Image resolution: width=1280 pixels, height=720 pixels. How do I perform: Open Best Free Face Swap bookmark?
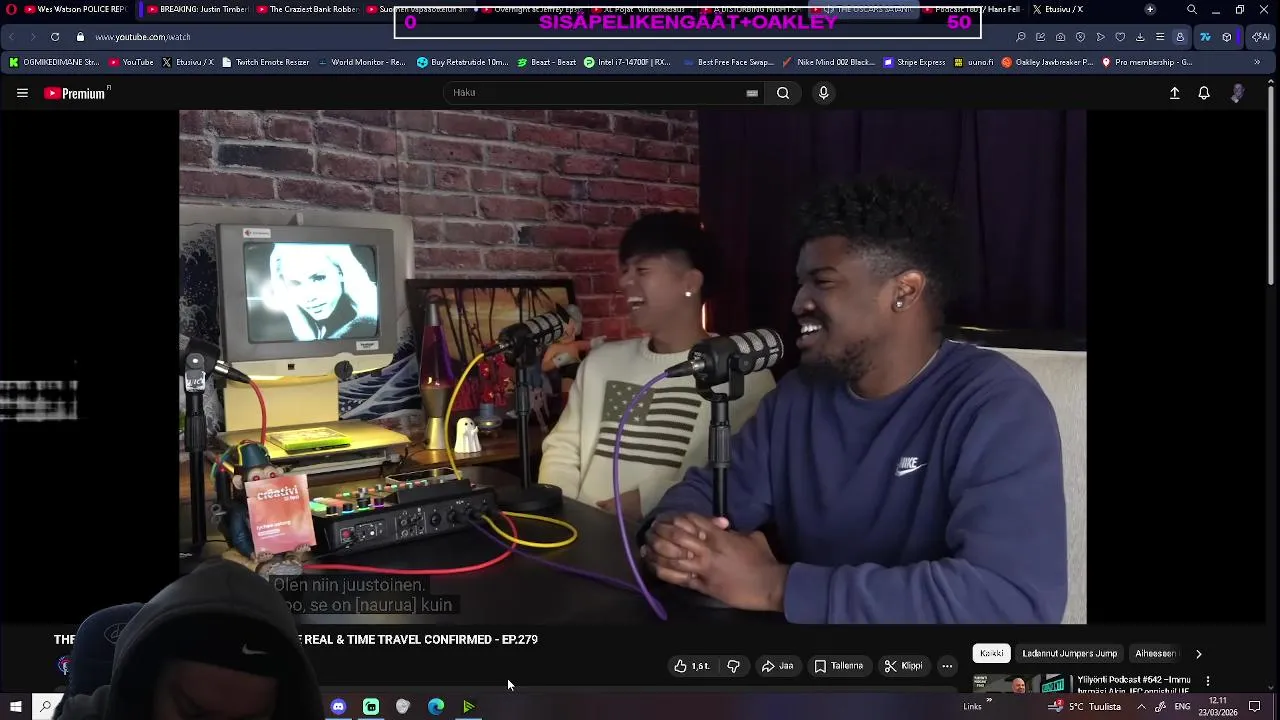[x=728, y=62]
